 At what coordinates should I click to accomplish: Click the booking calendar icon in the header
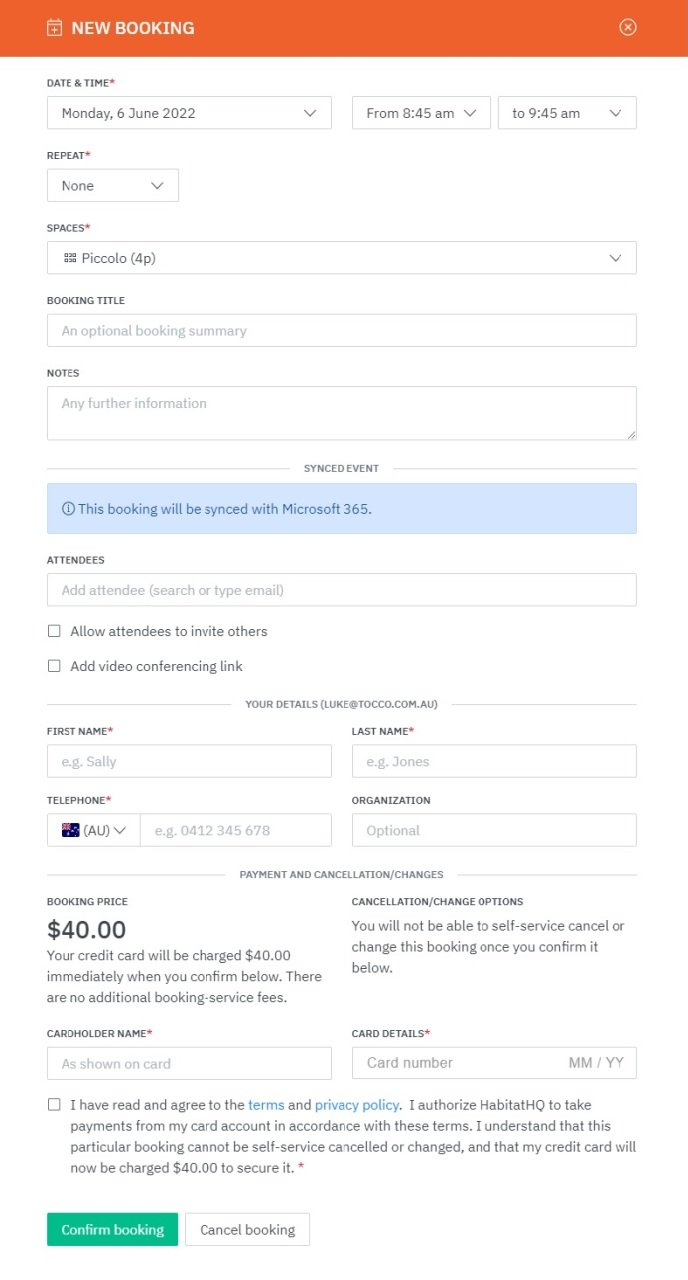point(53,27)
